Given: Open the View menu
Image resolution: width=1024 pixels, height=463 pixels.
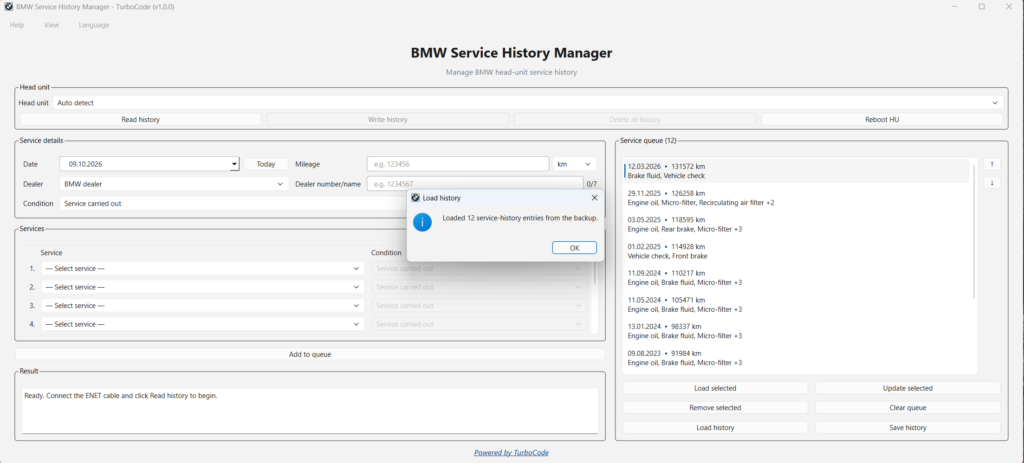Looking at the screenshot, I should coord(52,25).
